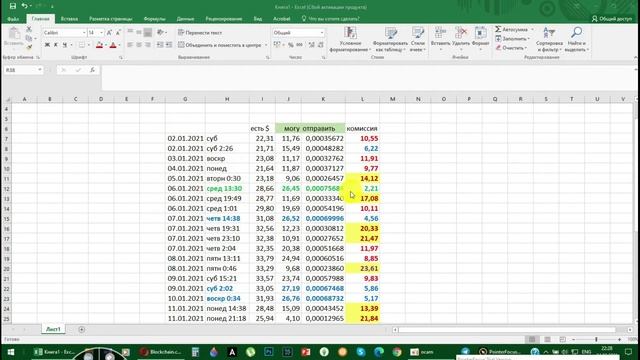Click Объединить и поместить в центре button
This screenshot has height=360, width=640.
click(220, 45)
